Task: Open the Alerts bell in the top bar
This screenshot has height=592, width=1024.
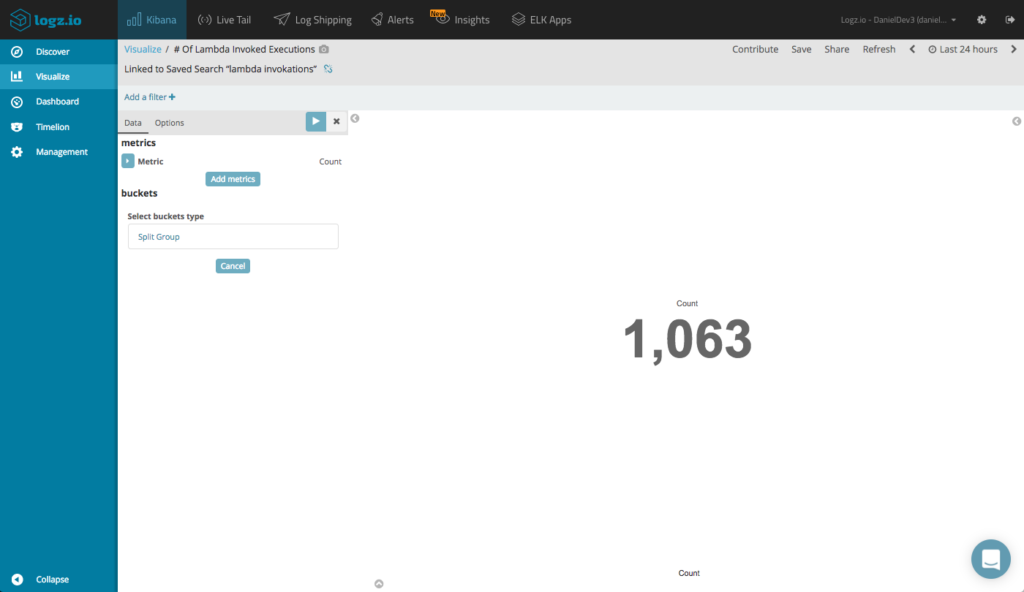Action: coord(392,19)
